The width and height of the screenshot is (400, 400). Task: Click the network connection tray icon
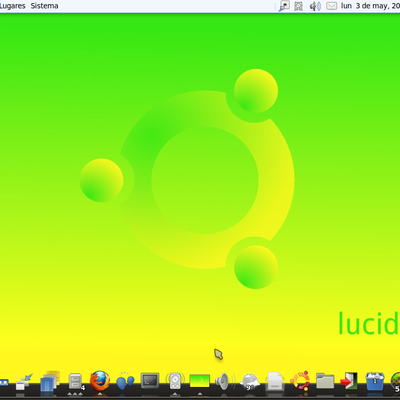tap(284, 6)
